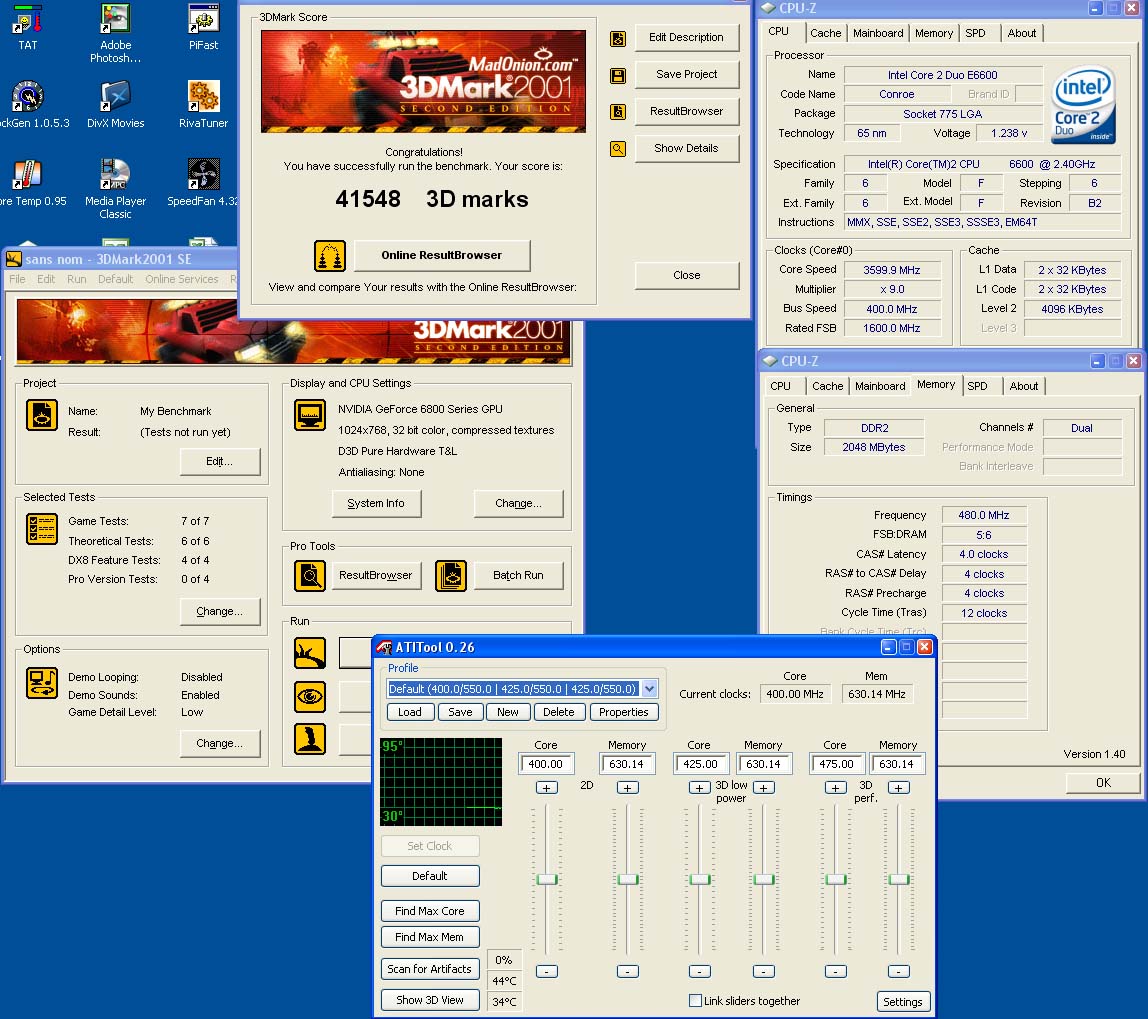The height and width of the screenshot is (1019, 1148).
Task: Increase 2D Core clock with plus button
Action: [x=547, y=788]
